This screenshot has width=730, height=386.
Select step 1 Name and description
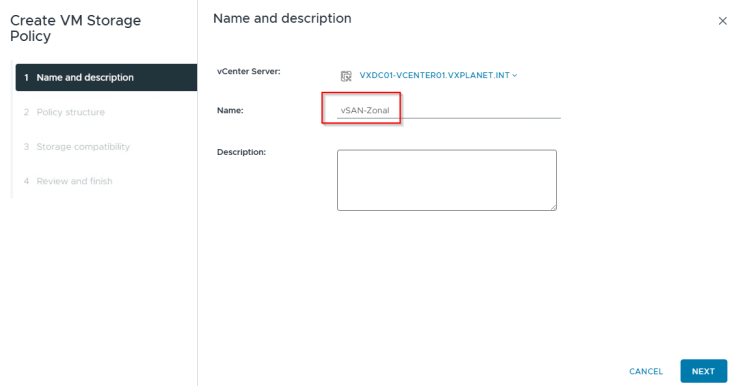coord(106,77)
